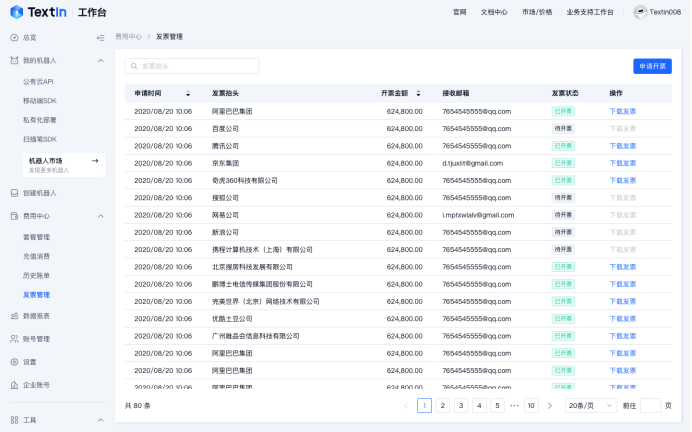Open 官网 link in top bar
Image resolution: width=692 pixels, height=432 pixels.
point(459,12)
